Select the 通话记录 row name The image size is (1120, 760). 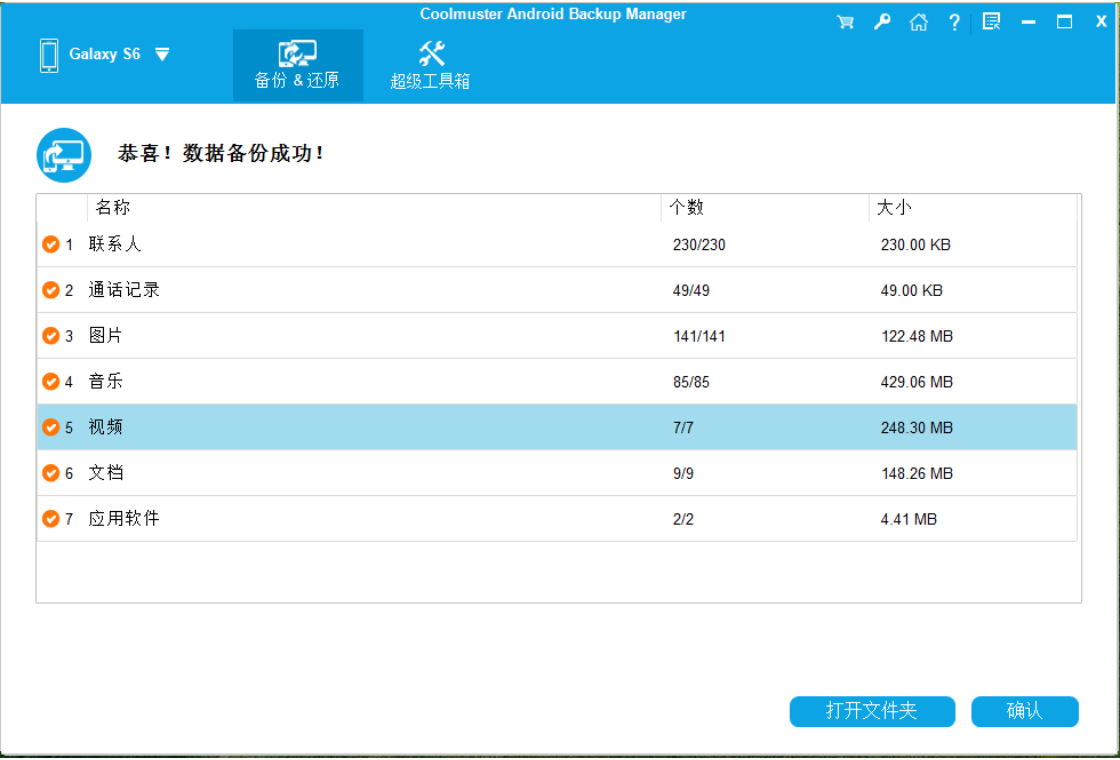click(124, 290)
